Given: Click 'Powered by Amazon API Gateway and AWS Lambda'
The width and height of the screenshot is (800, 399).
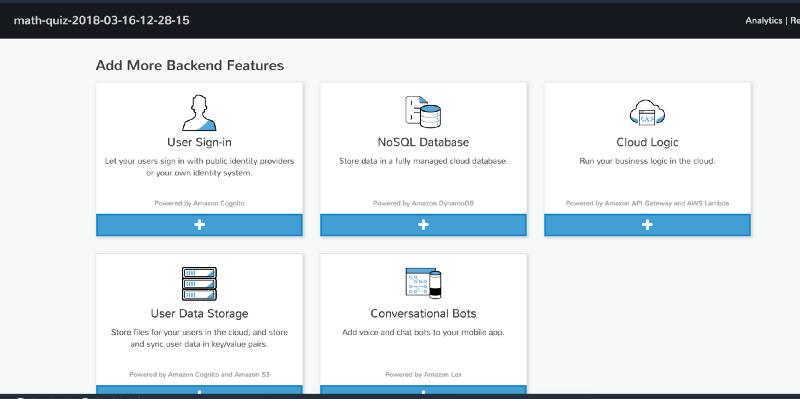Looking at the screenshot, I should click(647, 203).
